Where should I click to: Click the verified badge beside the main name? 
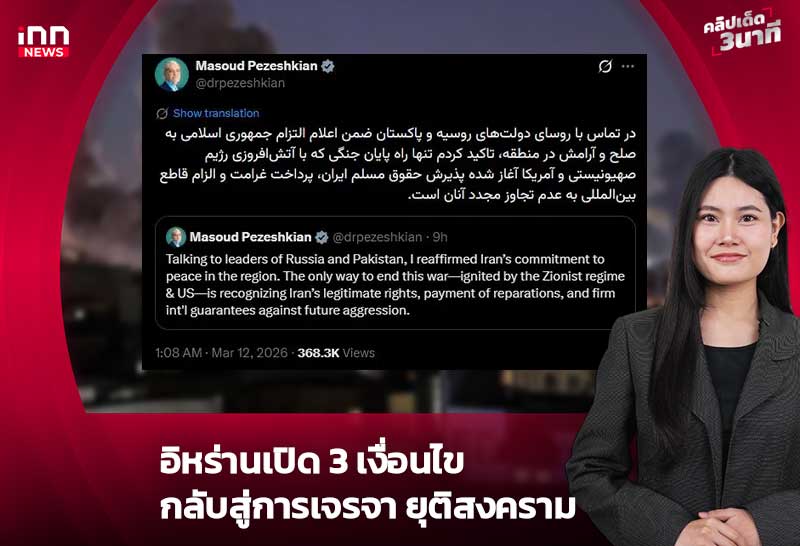click(328, 66)
